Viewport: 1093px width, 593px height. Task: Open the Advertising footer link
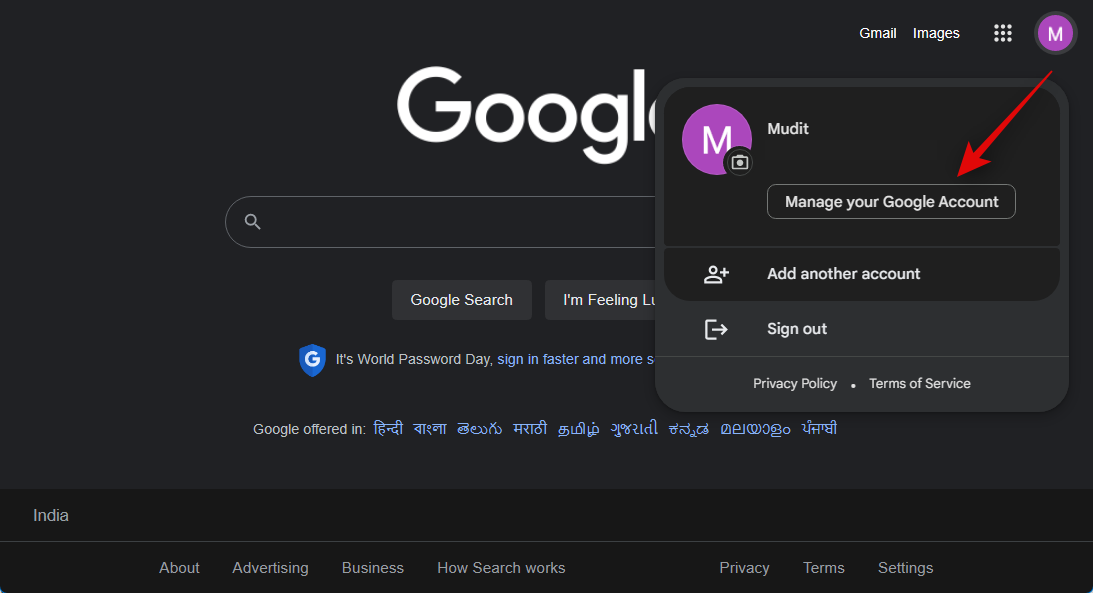point(270,568)
